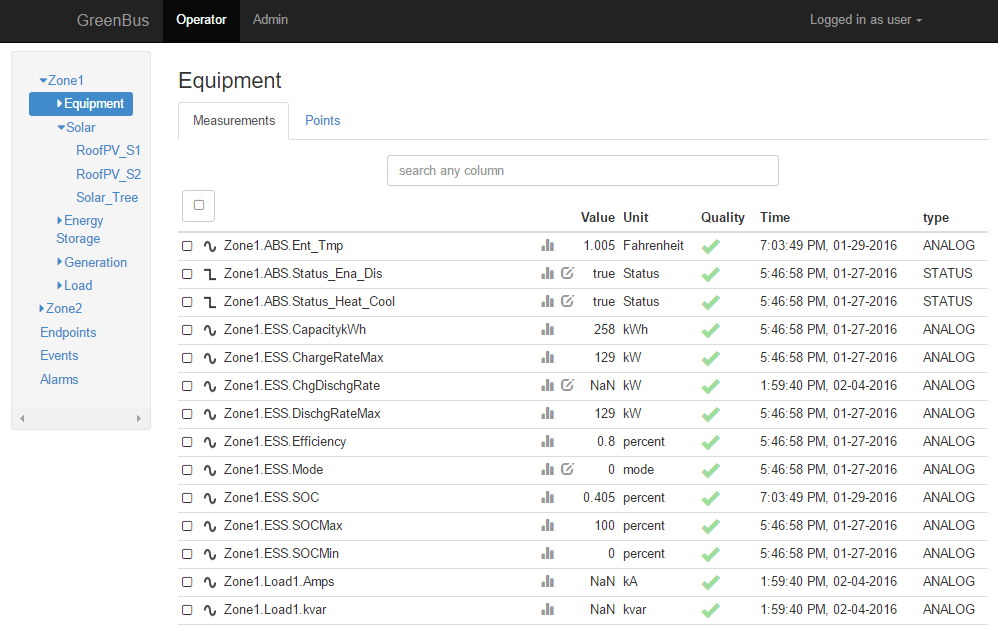Viewport: 998px width, 631px height.
Task: Click status step icon for Zone1.ABS.Status_Ena_Dis
Action: coord(209,274)
